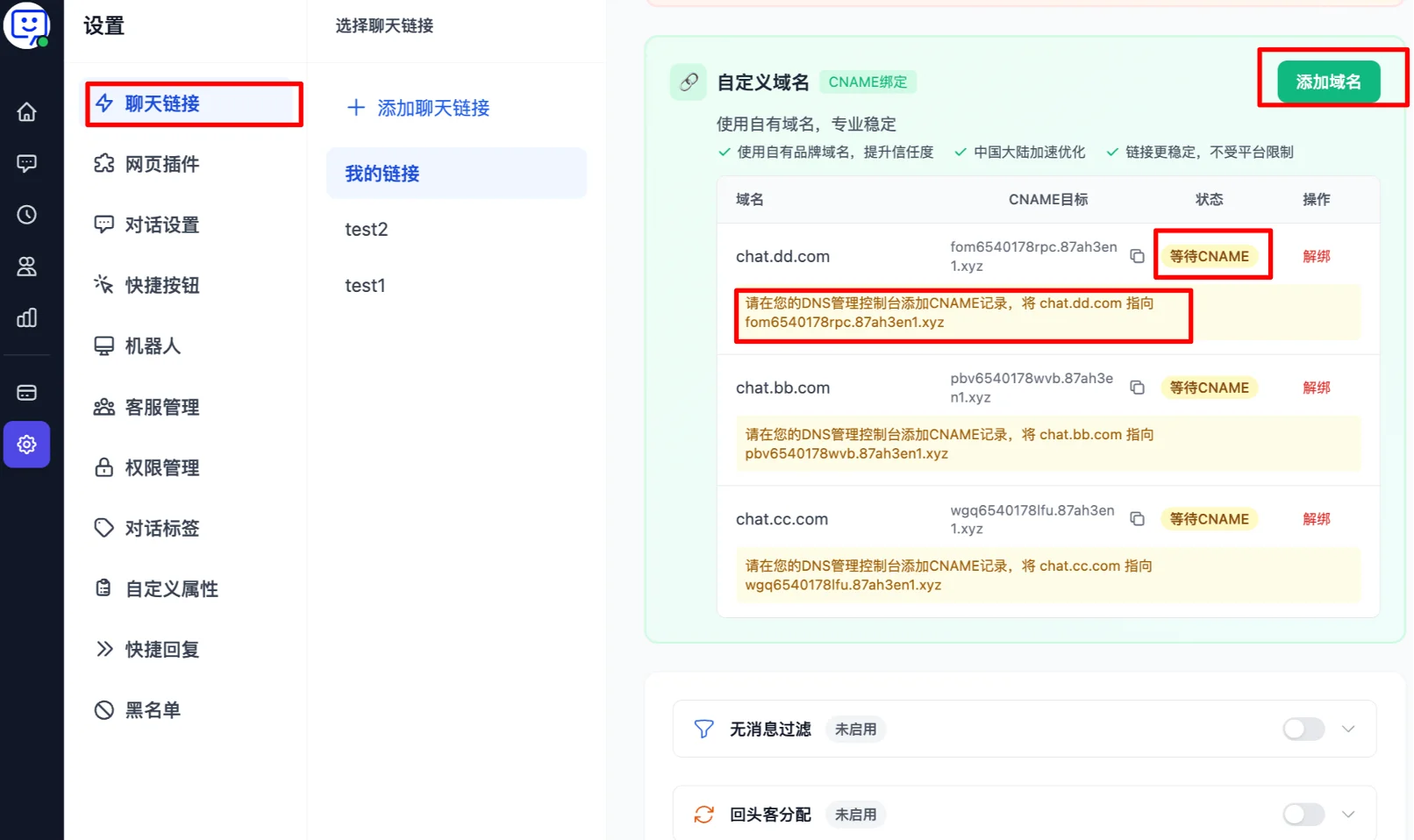Open the home dashboard from the left sidebar
This screenshot has height=840, width=1414.
(x=27, y=111)
